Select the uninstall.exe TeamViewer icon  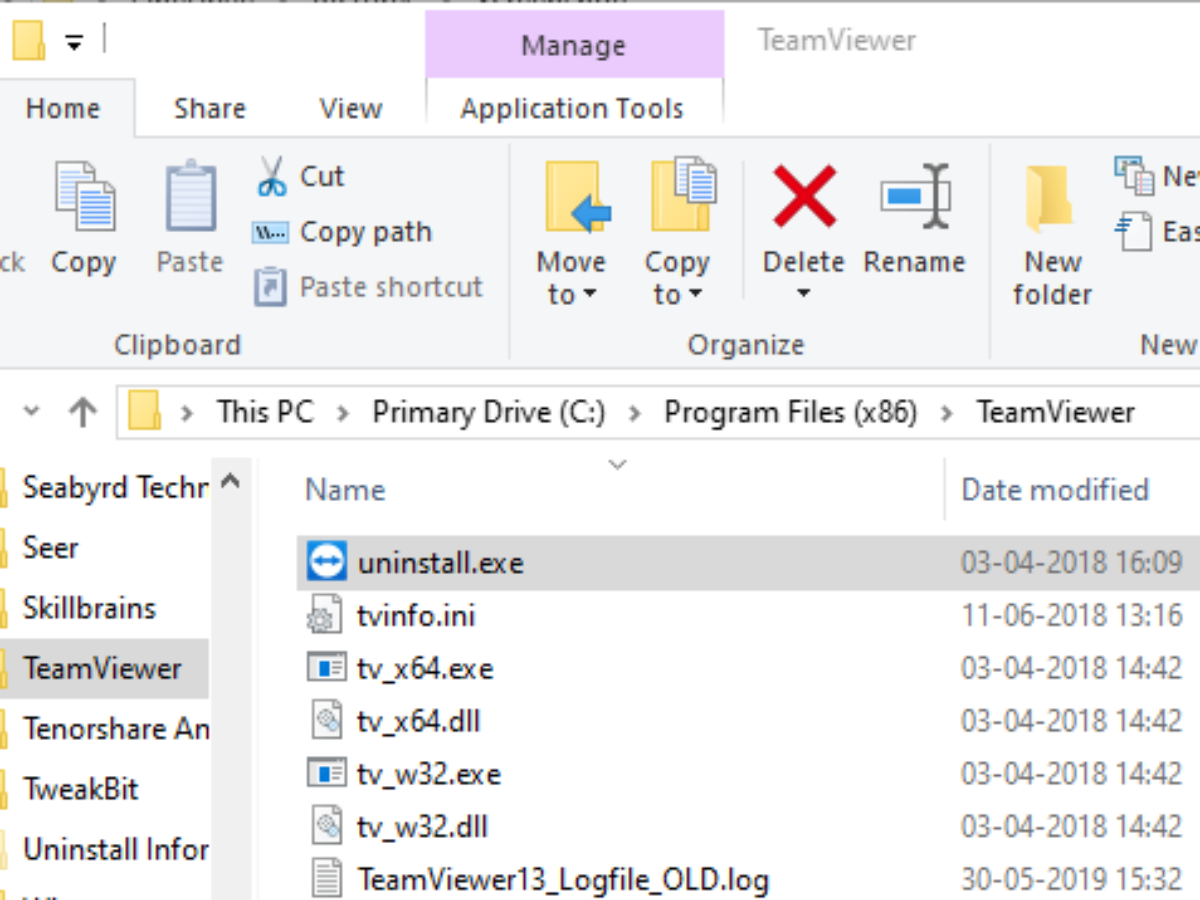[326, 562]
